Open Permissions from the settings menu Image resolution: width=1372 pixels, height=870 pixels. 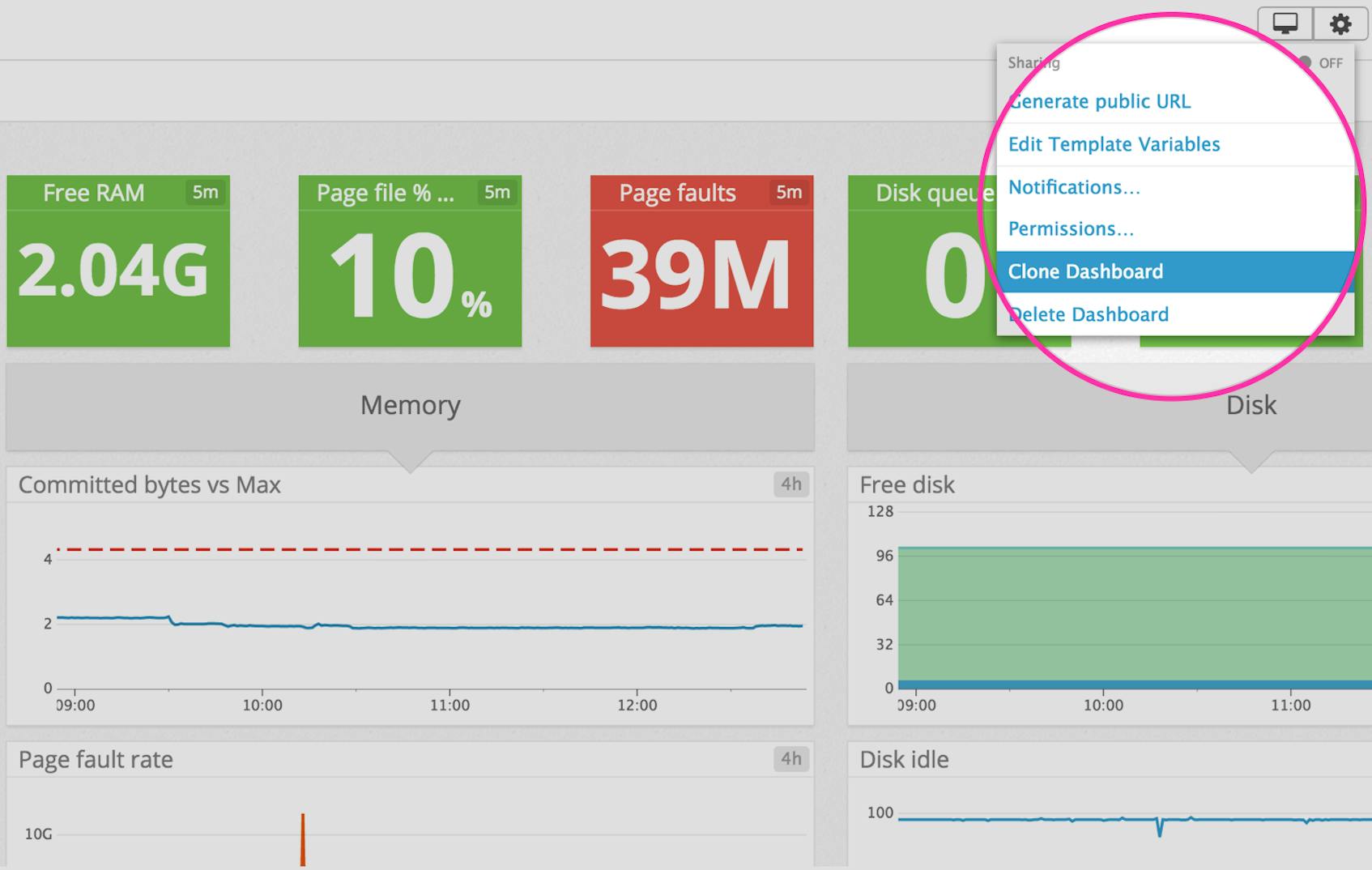pyautogui.click(x=1071, y=228)
